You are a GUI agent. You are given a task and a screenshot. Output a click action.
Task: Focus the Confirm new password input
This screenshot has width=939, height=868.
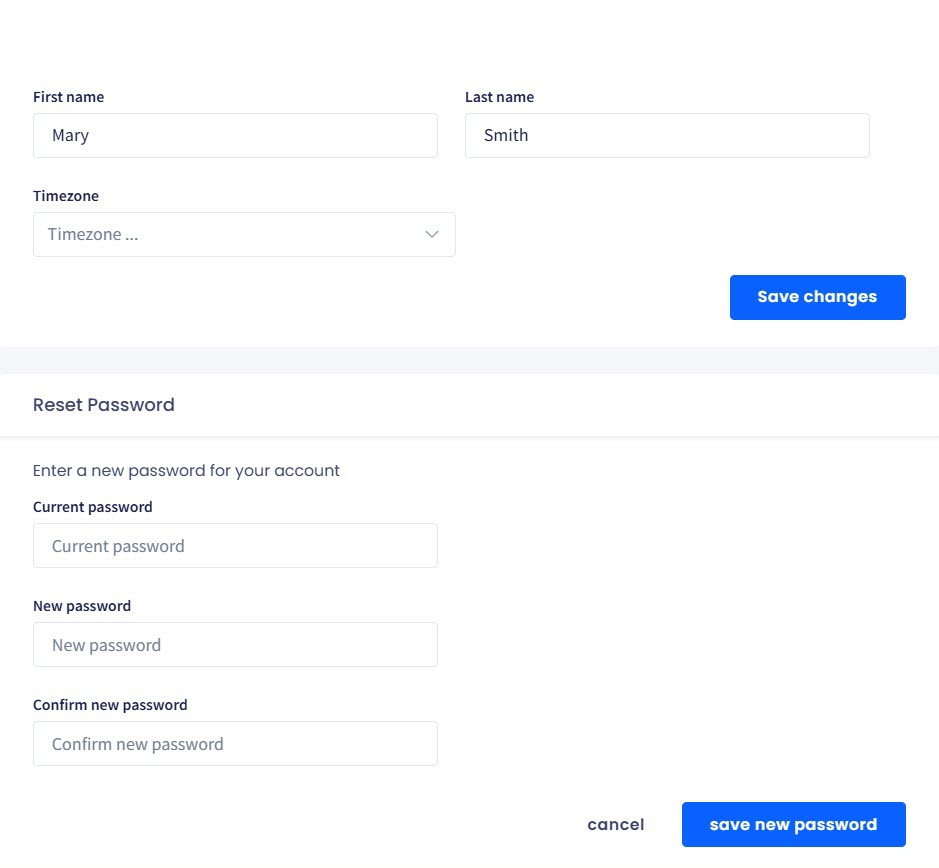coord(235,743)
